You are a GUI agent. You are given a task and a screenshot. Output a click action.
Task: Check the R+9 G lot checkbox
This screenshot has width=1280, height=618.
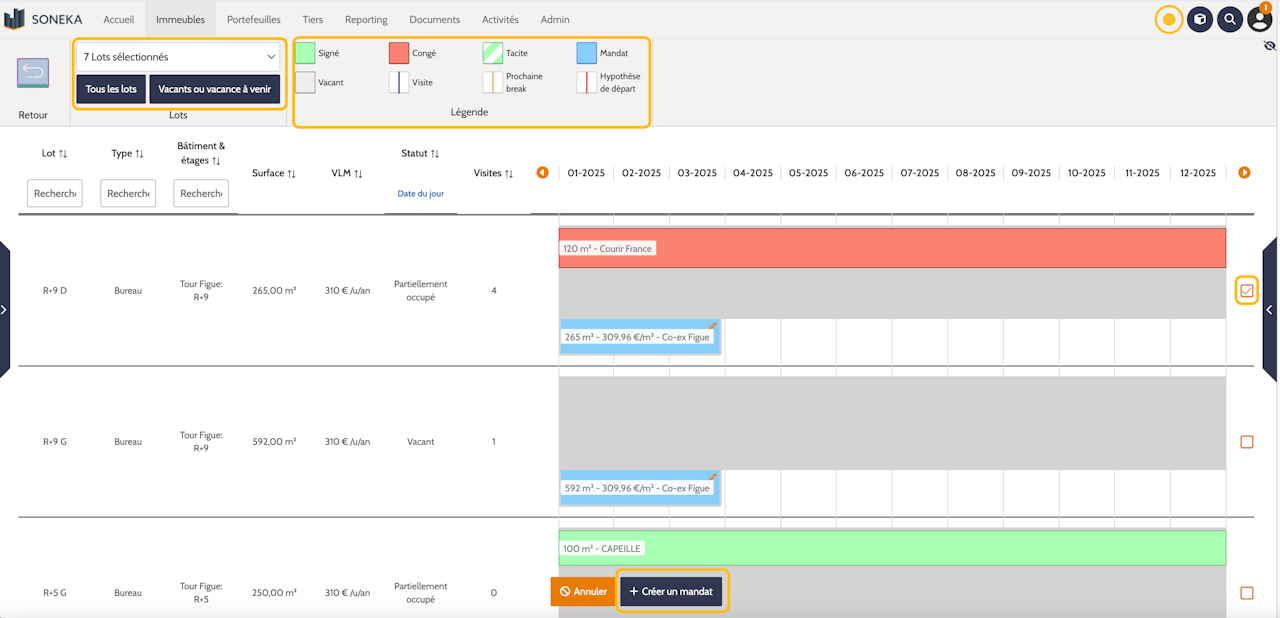[1246, 442]
